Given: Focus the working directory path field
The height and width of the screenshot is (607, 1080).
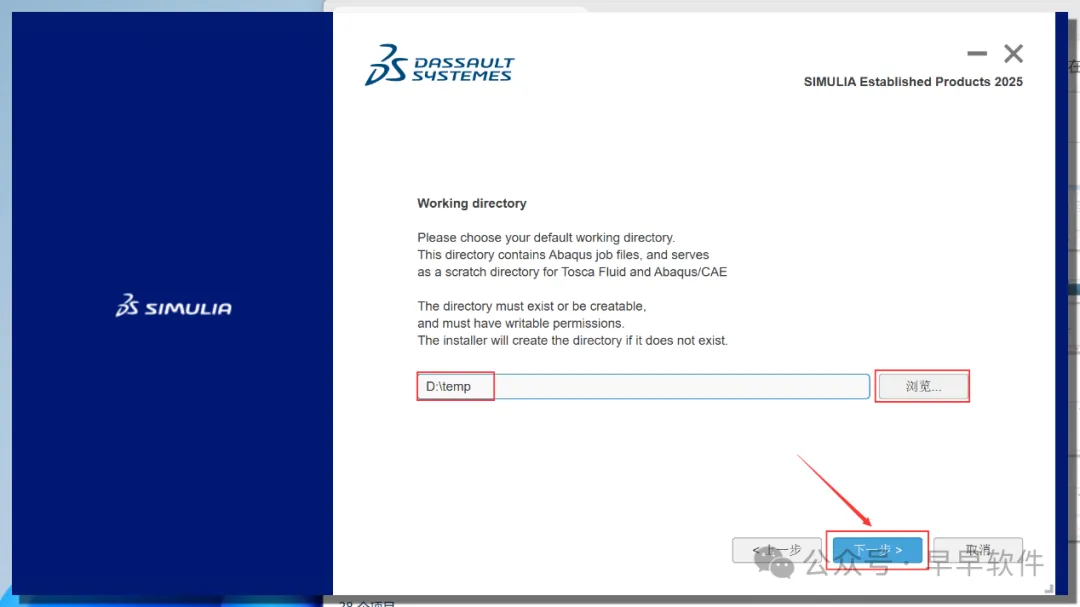Looking at the screenshot, I should [x=643, y=387].
